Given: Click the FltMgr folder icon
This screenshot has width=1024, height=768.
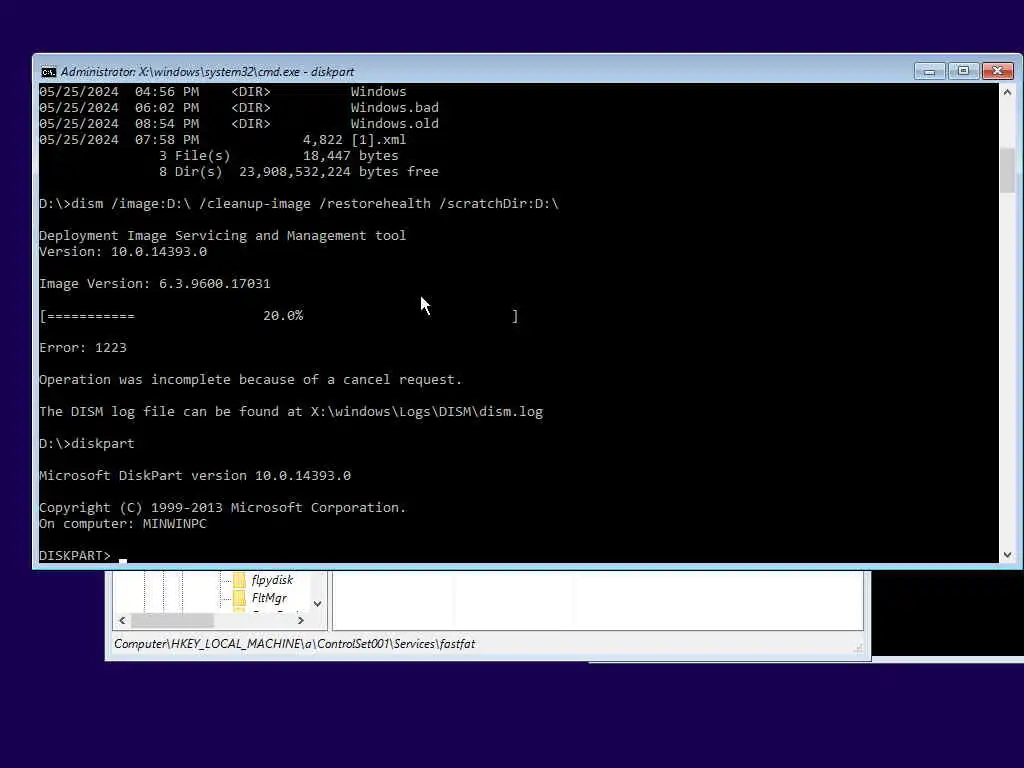Looking at the screenshot, I should point(240,598).
